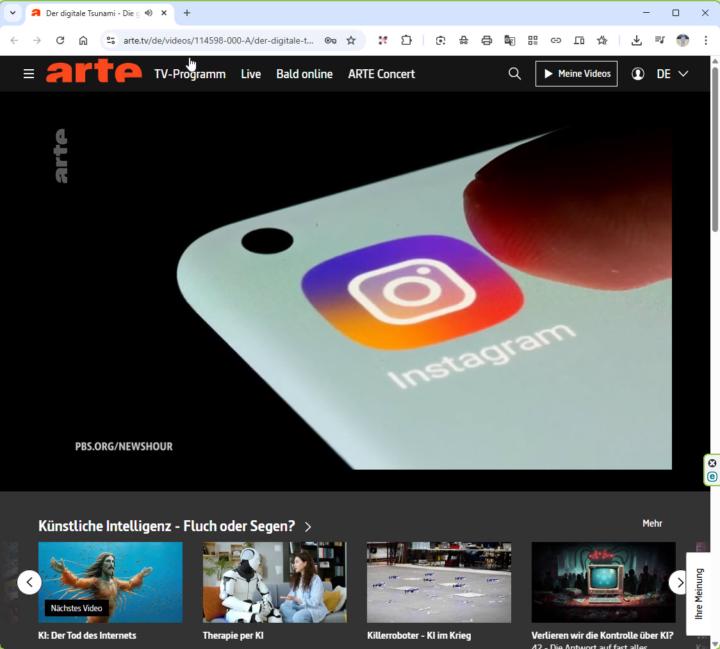Viewport: 720px width, 649px height.
Task: Close the floating side widget X
Action: 712,463
